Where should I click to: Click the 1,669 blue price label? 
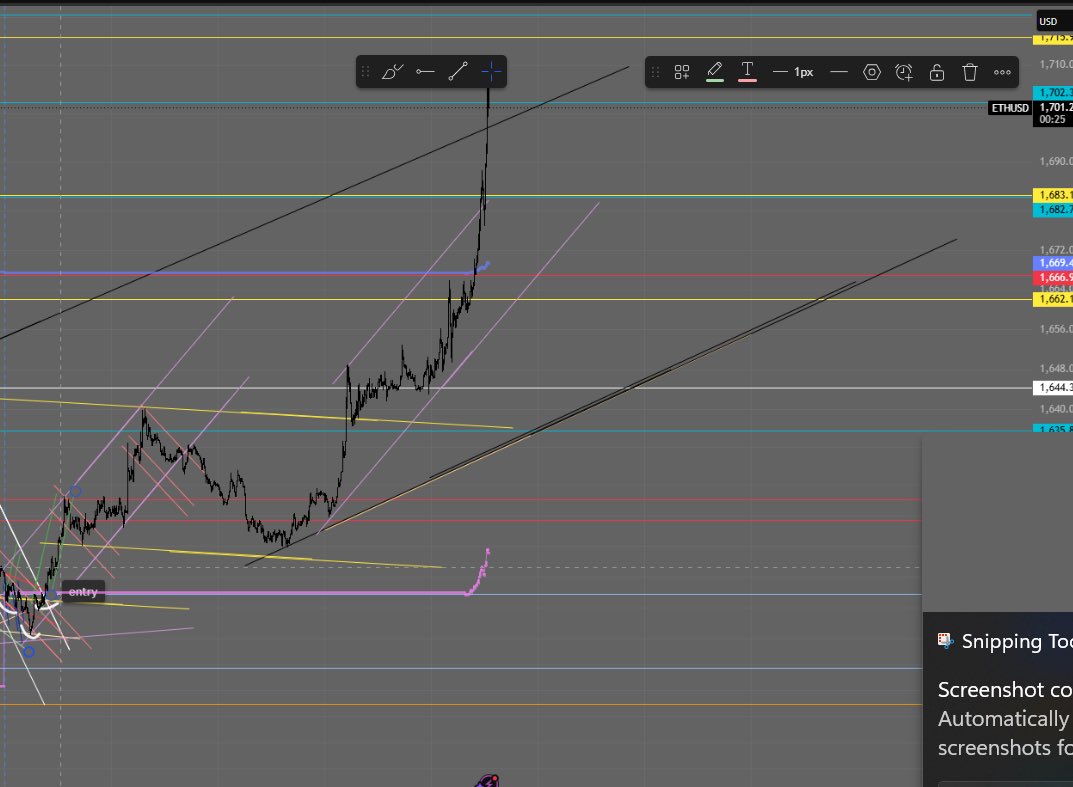coord(1052,263)
